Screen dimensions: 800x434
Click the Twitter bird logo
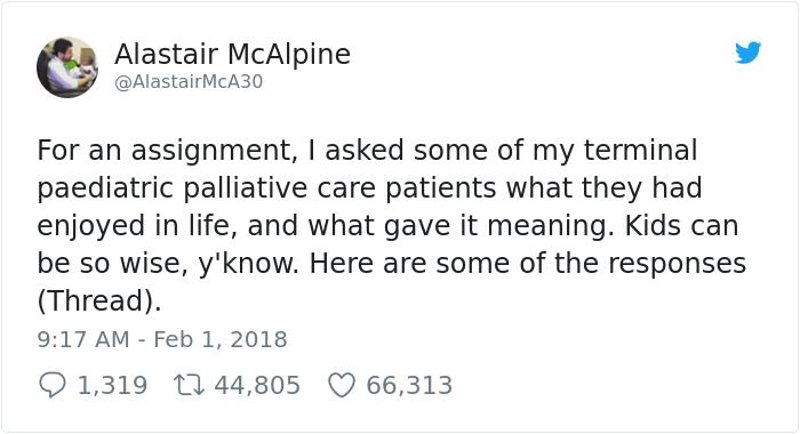[x=748, y=53]
